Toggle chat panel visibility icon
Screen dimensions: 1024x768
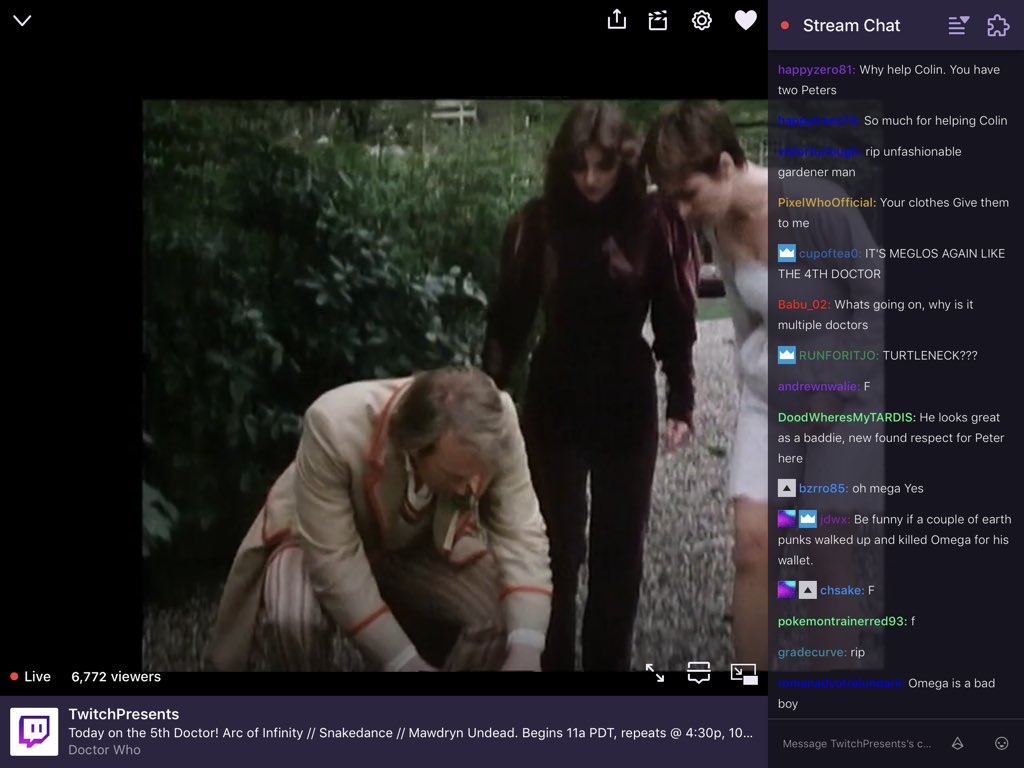(699, 673)
